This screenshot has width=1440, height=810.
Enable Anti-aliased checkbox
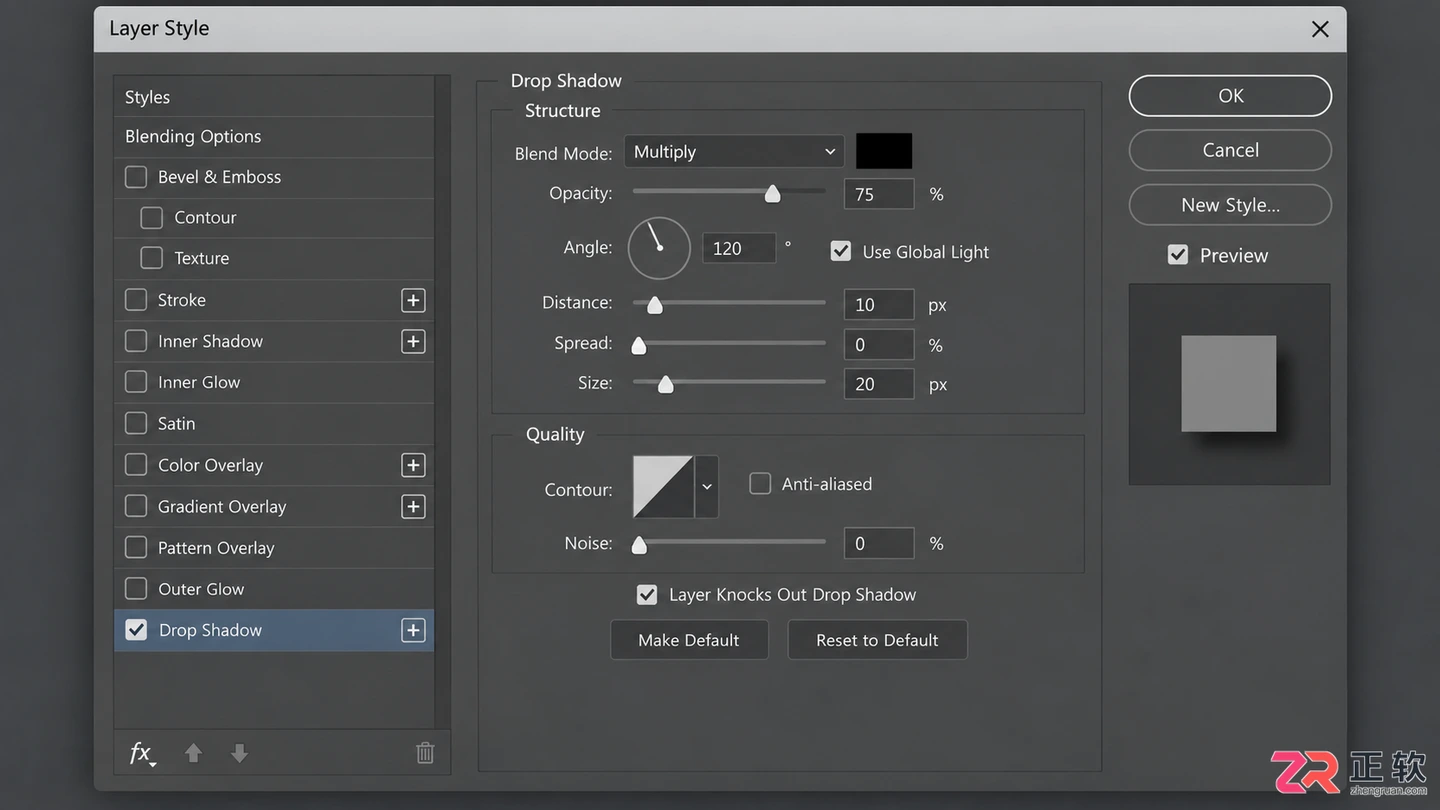pyautogui.click(x=760, y=484)
